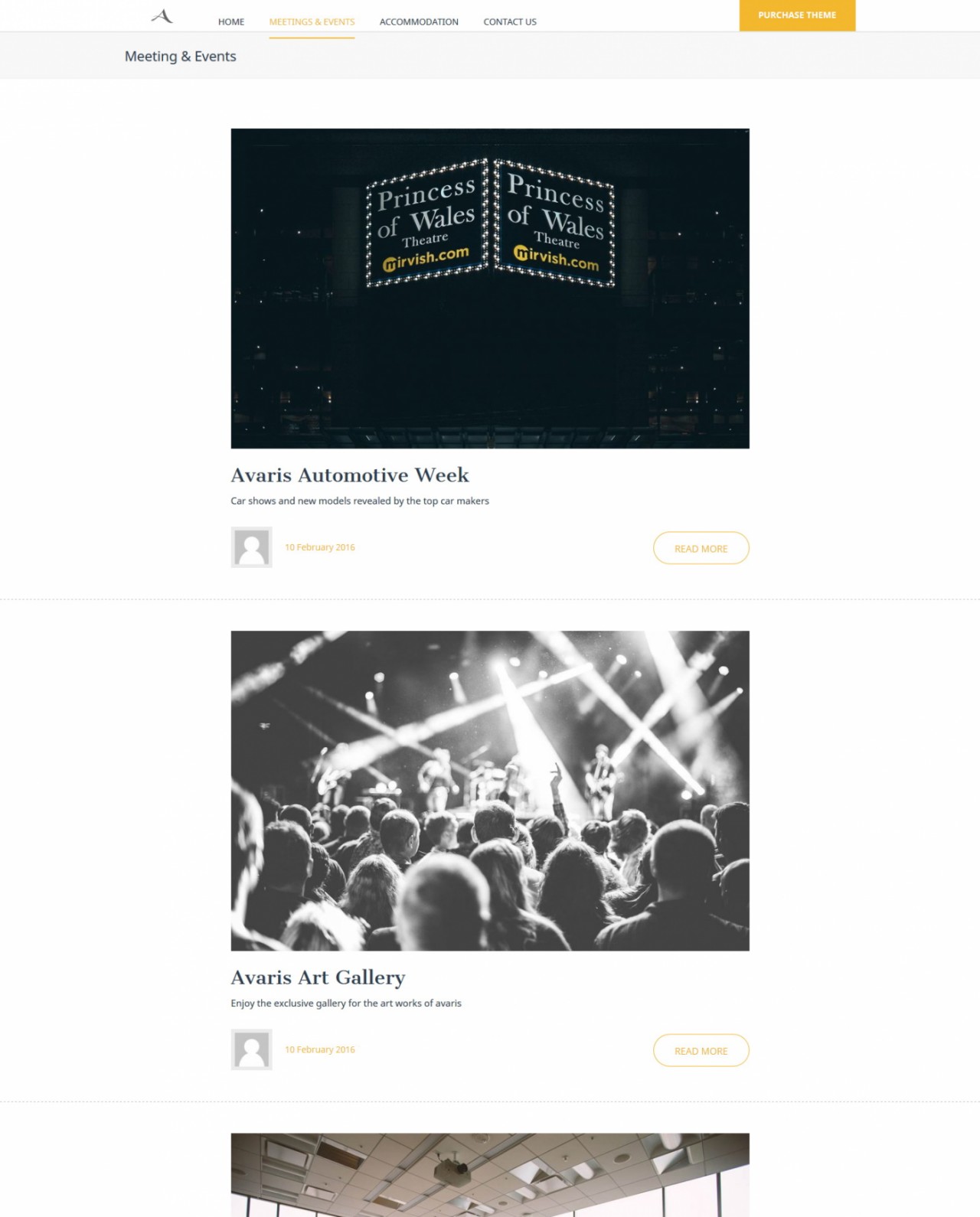Click the Purchase Theme button
Image resolution: width=980 pixels, height=1217 pixels.
797,15
